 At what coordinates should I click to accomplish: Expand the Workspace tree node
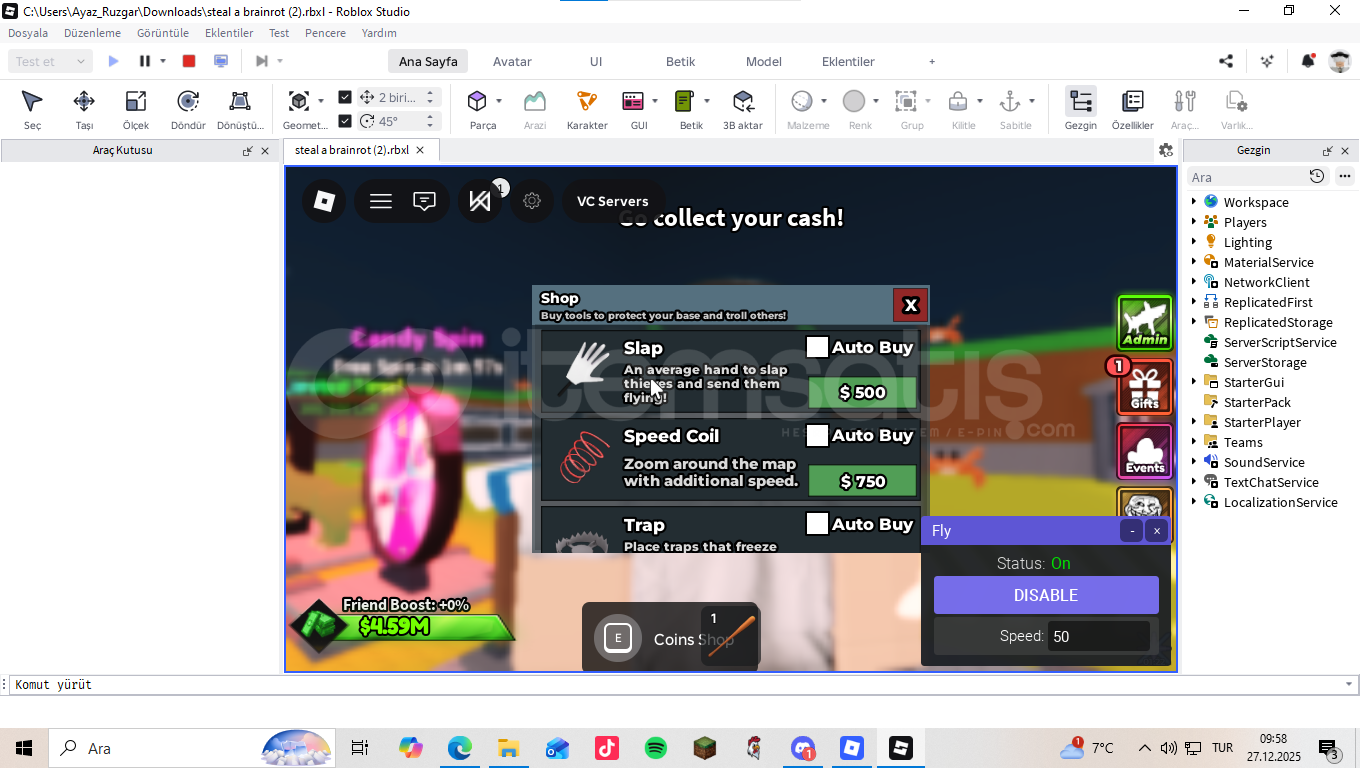coord(1194,202)
